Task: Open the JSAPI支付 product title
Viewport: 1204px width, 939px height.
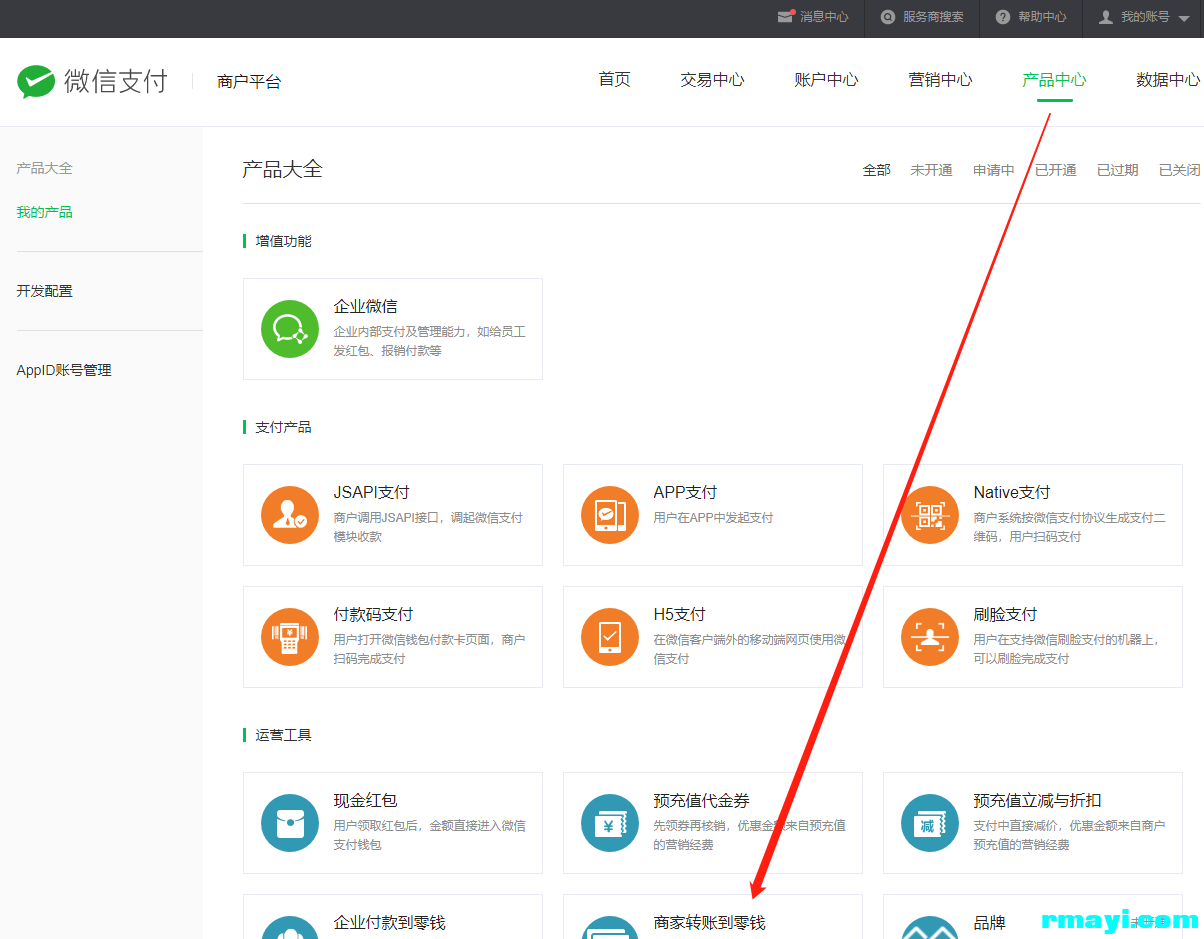Action: [372, 492]
